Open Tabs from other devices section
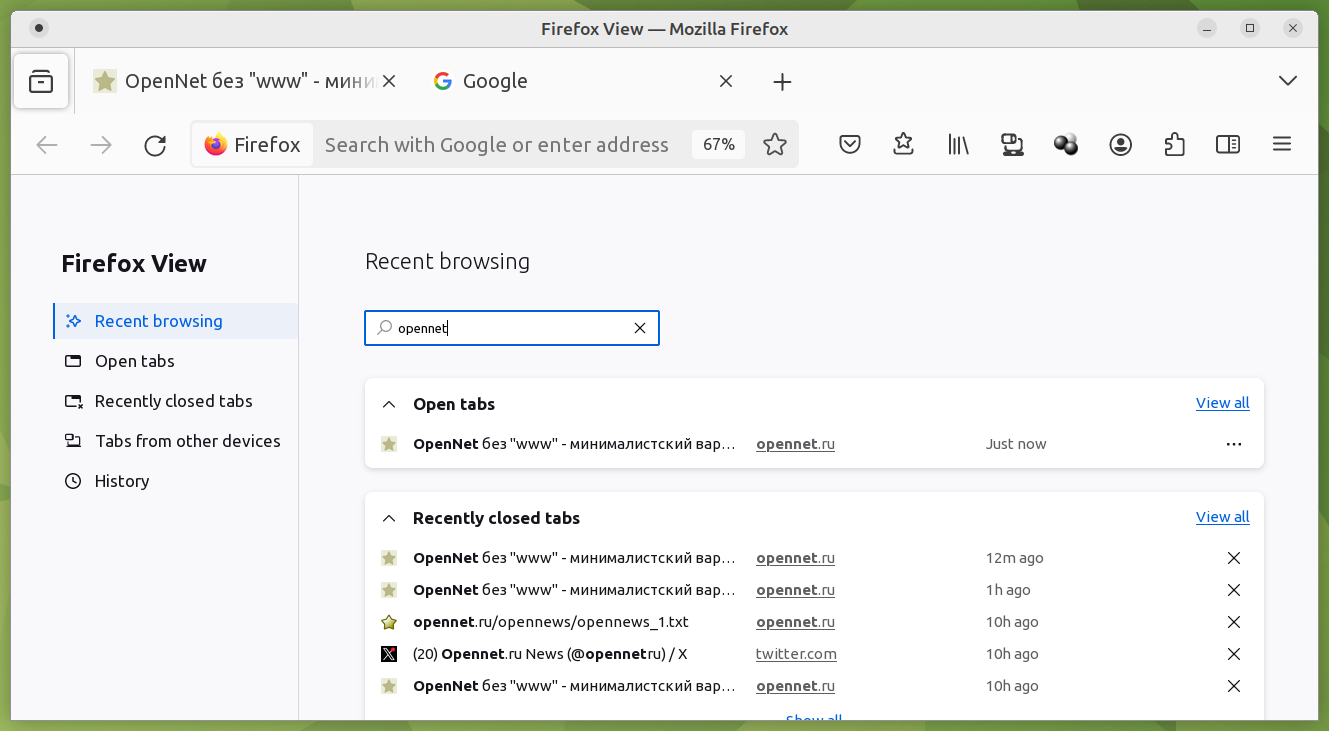 pyautogui.click(x=187, y=441)
